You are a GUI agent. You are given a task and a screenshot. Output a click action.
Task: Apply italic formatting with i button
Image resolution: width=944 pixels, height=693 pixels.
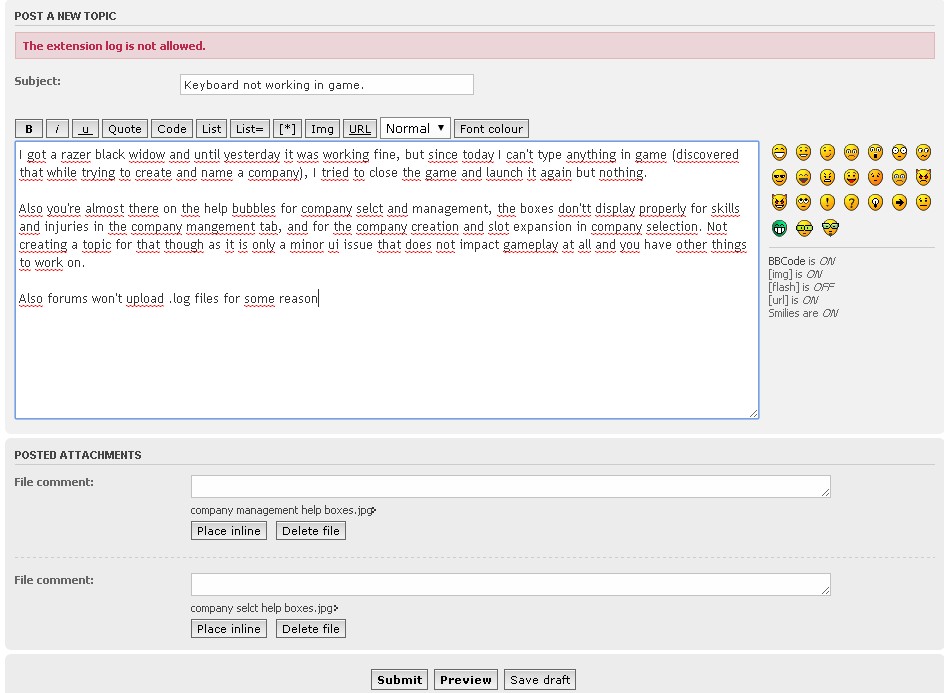(57, 129)
